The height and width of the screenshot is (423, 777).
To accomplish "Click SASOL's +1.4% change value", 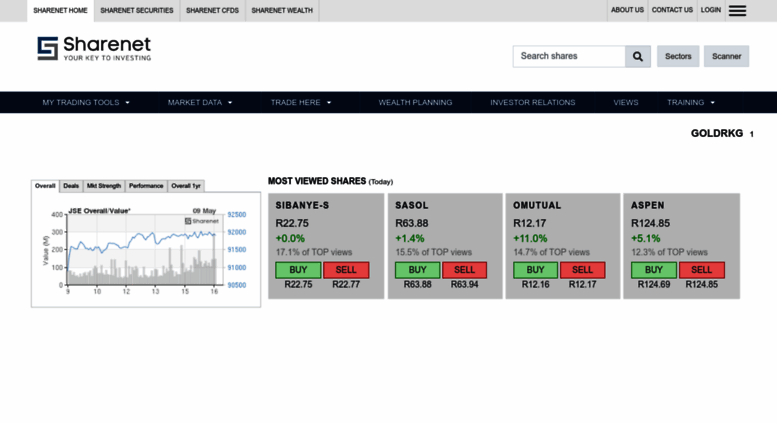I will pos(410,239).
